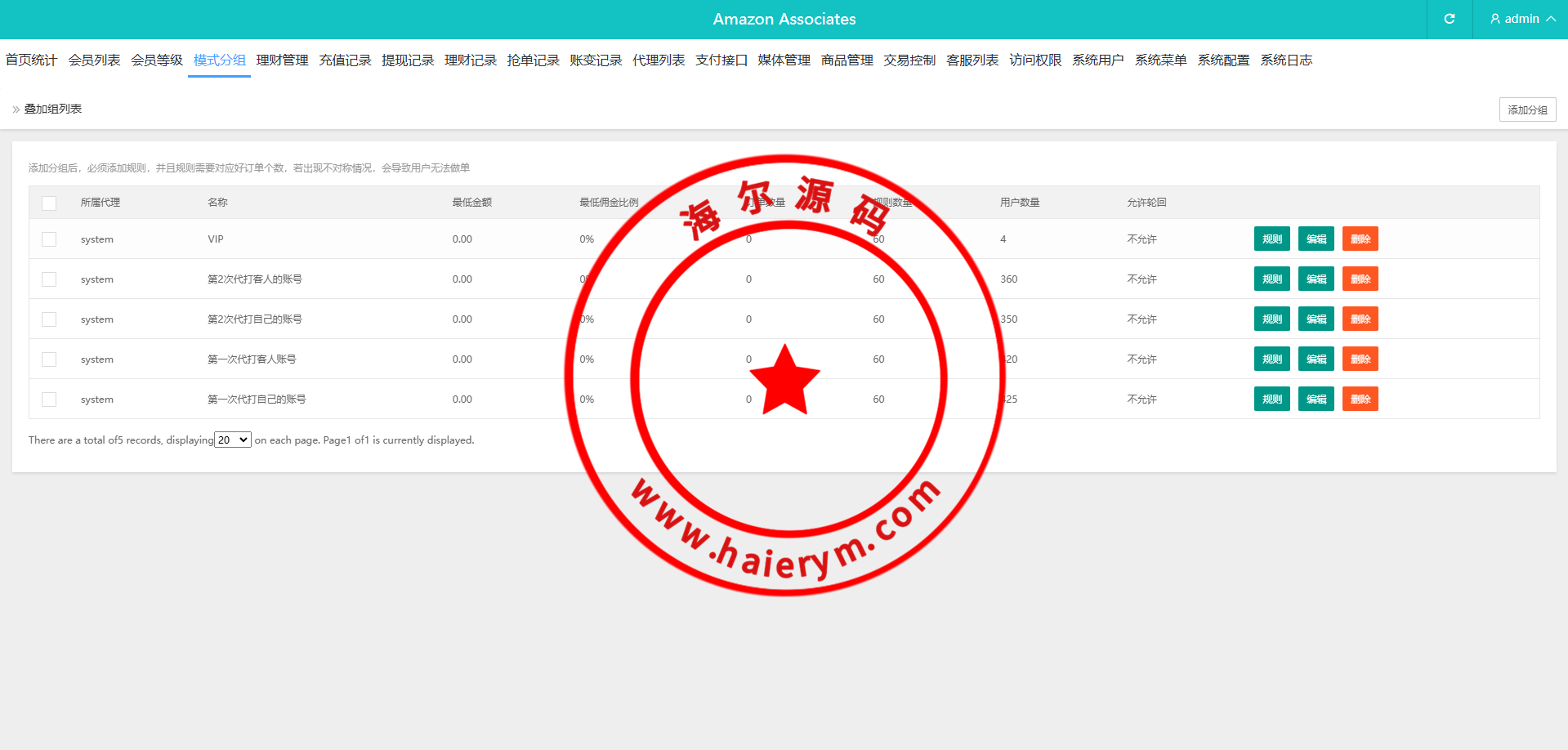Check the 第一次代打自己的账号 row checkbox

(x=49, y=400)
